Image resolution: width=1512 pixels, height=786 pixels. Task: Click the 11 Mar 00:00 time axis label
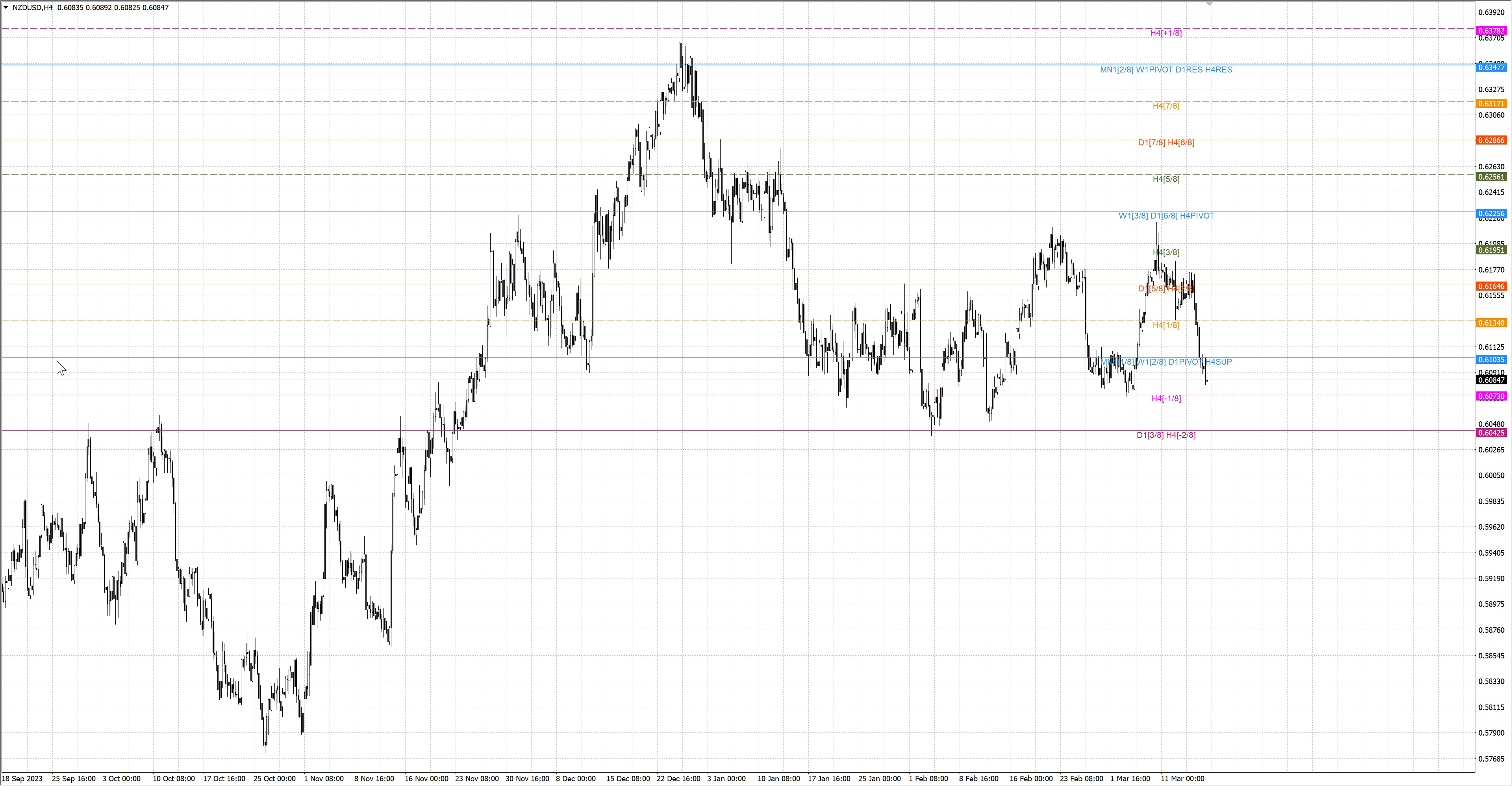[x=1182, y=779]
